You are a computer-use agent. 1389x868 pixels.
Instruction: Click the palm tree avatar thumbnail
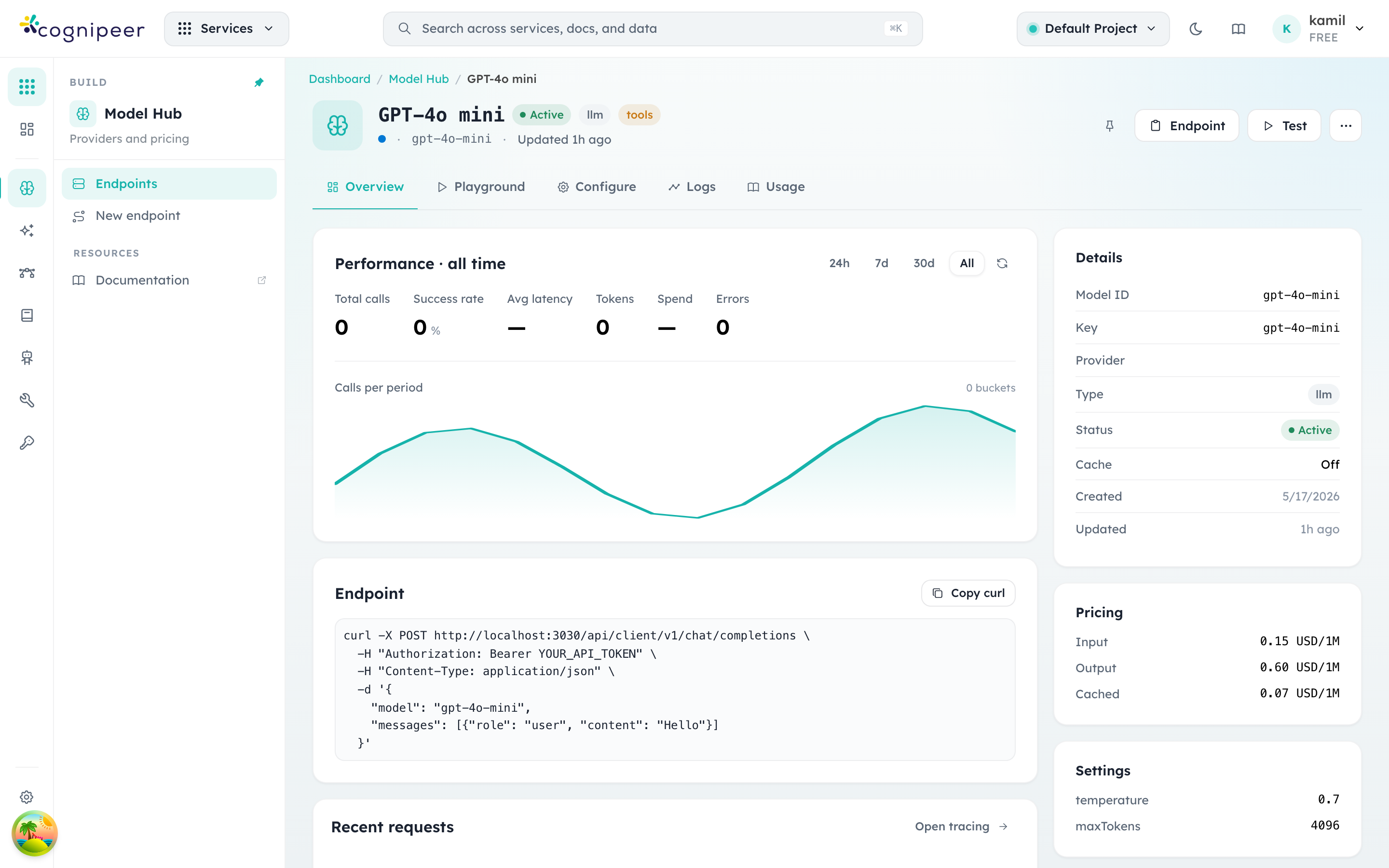[34, 833]
